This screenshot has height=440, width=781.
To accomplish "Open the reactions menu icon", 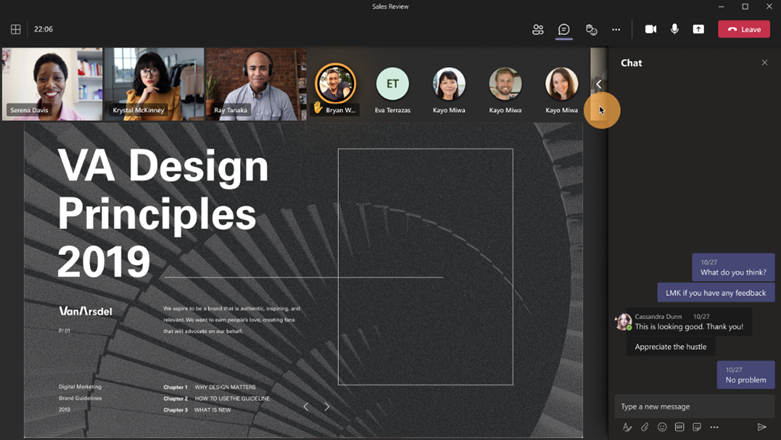I will (x=591, y=29).
